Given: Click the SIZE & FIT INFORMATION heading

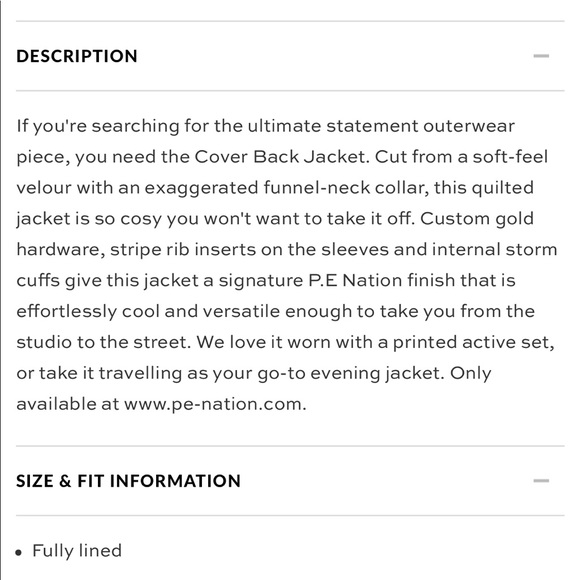Looking at the screenshot, I should (x=128, y=481).
